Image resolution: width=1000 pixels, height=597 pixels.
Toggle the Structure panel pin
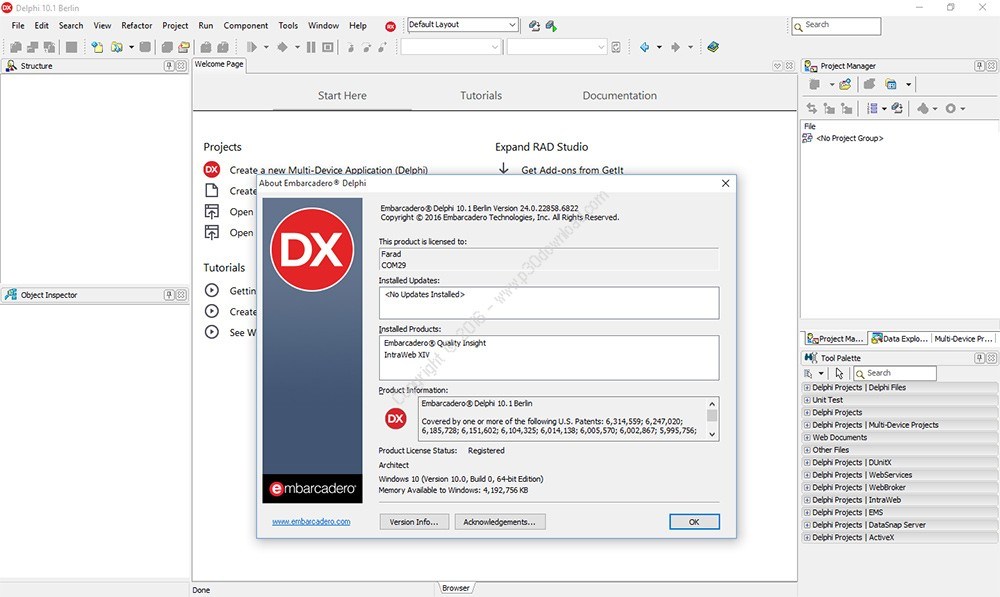tap(169, 66)
